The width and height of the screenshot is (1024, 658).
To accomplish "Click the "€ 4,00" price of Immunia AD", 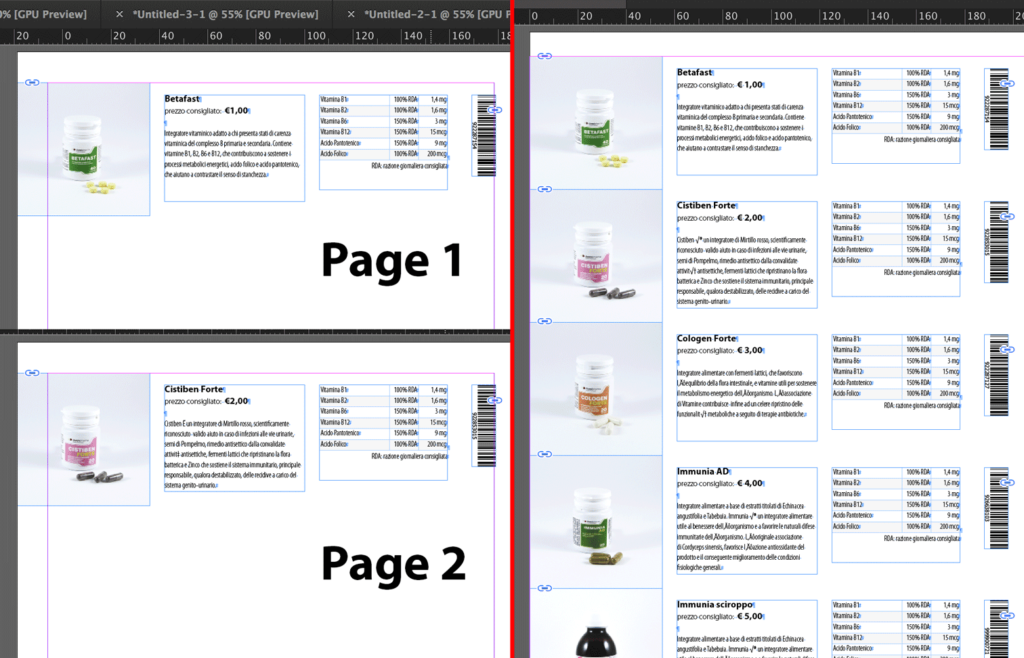I will [x=750, y=483].
